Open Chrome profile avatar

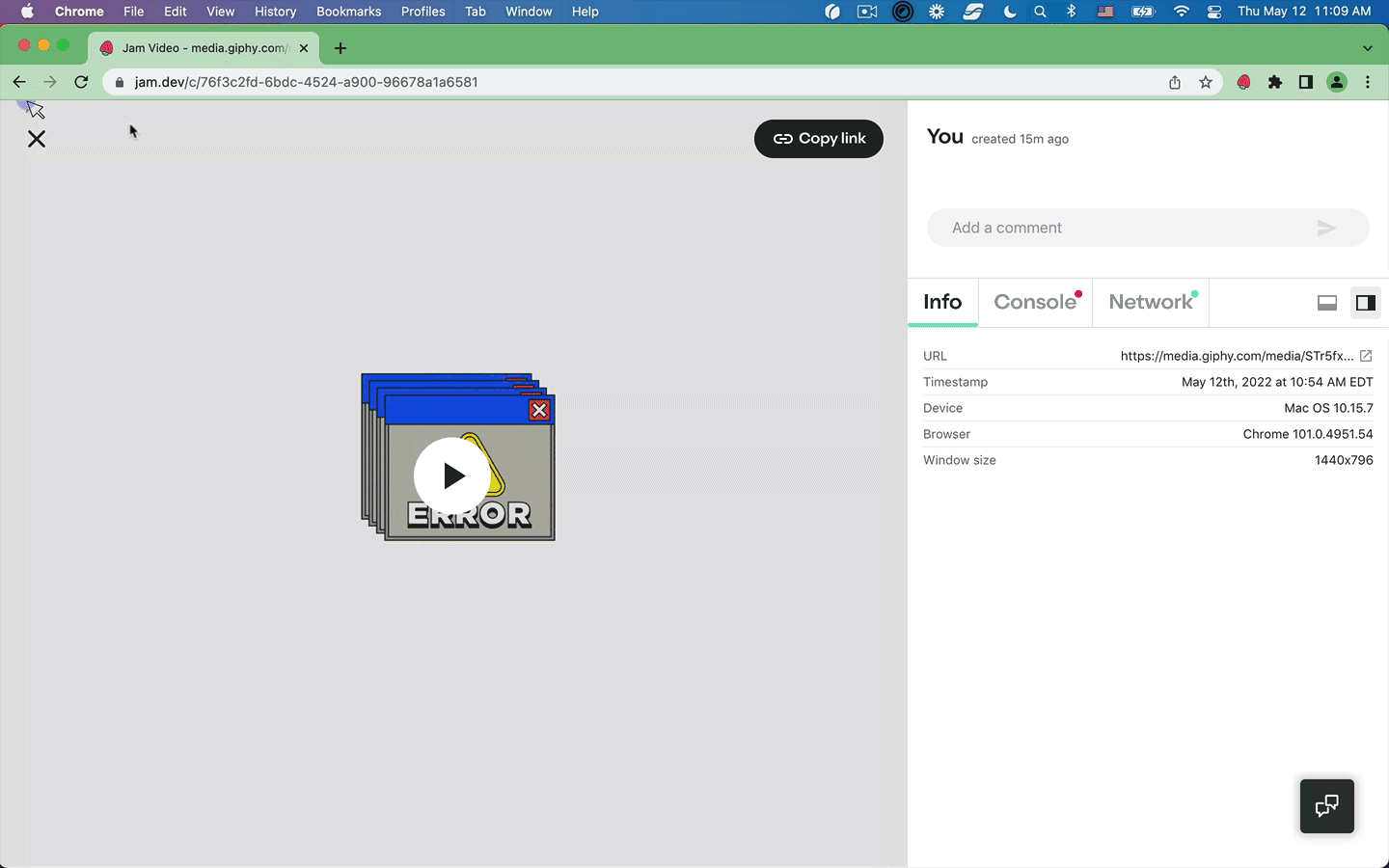(1337, 82)
